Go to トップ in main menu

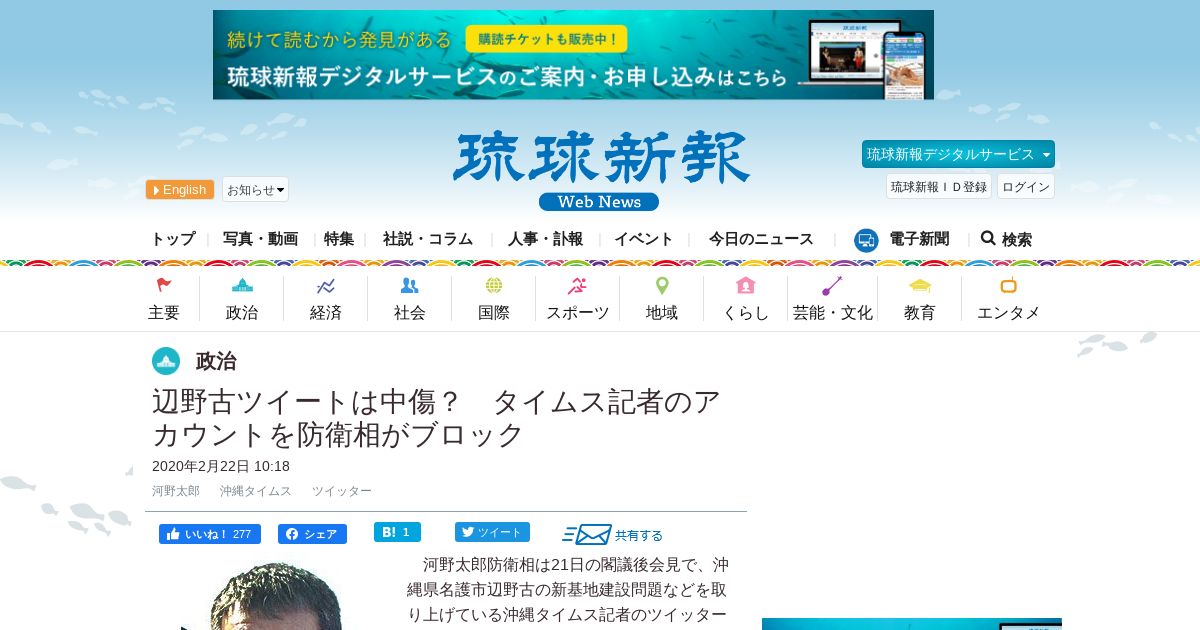pyautogui.click(x=173, y=239)
